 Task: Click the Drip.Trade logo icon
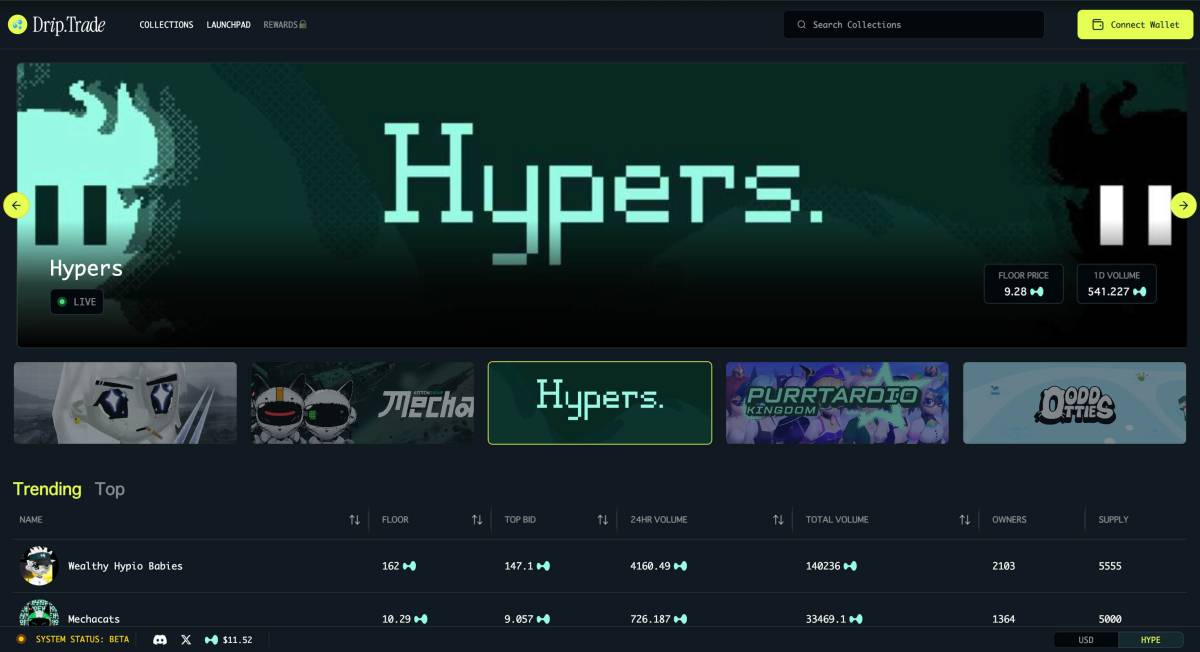[x=17, y=25]
